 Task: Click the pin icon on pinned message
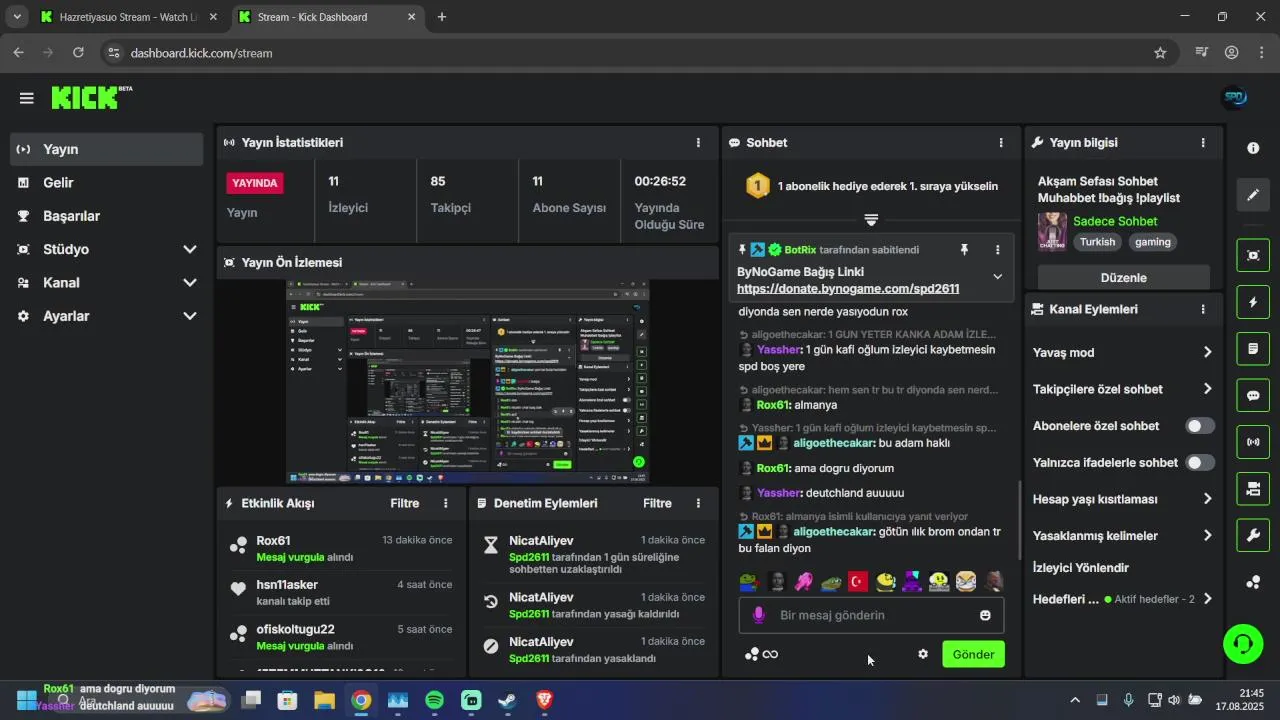[964, 250]
